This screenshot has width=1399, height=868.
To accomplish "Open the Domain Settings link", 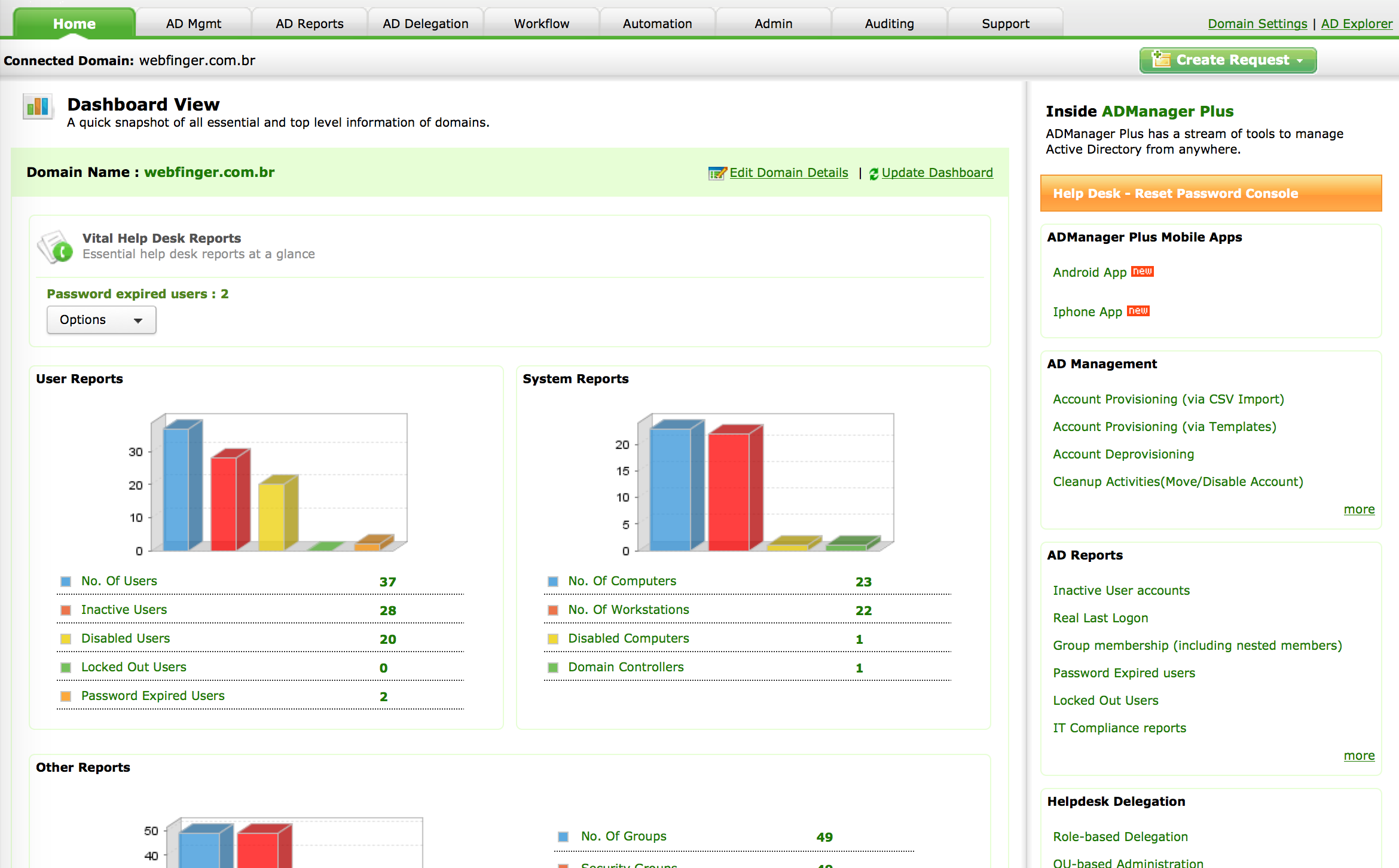I will (1257, 24).
